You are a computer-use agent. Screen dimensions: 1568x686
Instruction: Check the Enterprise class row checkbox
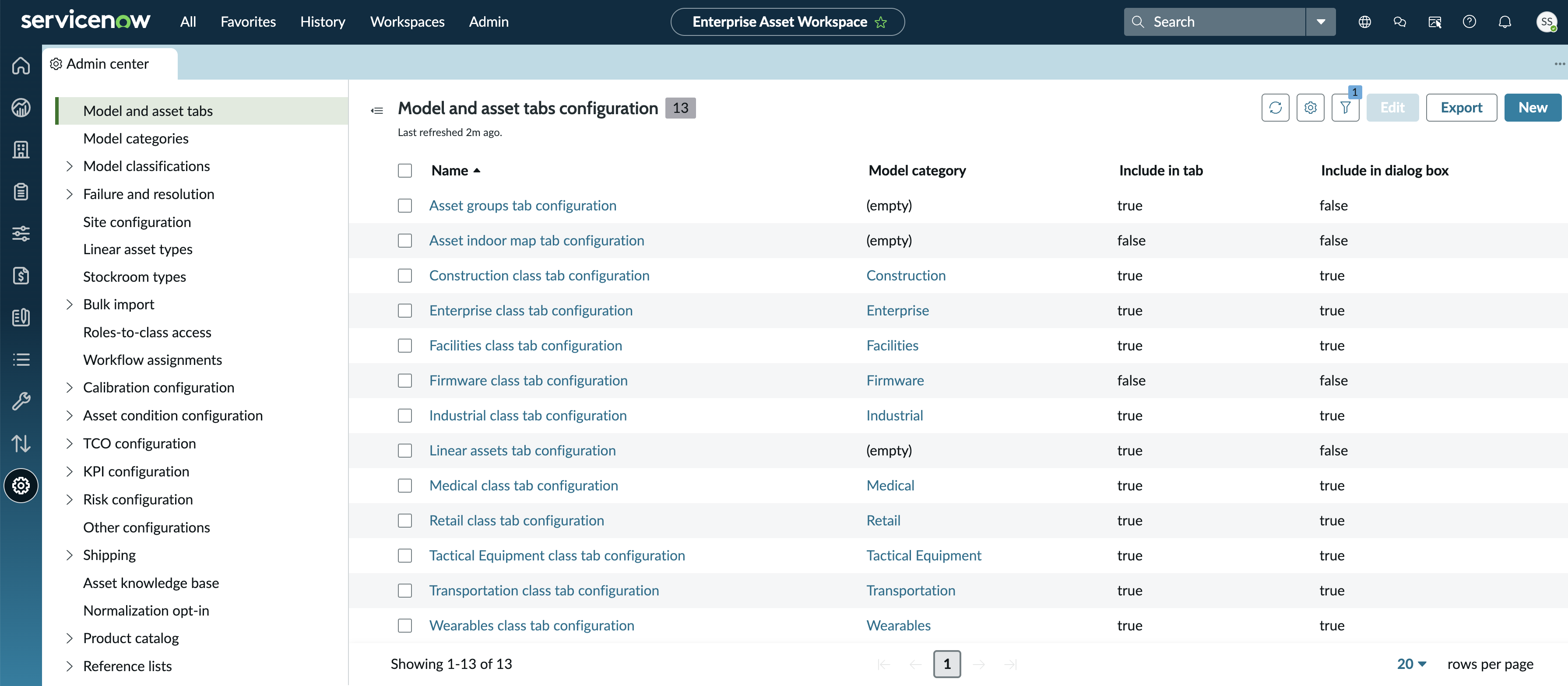(405, 311)
